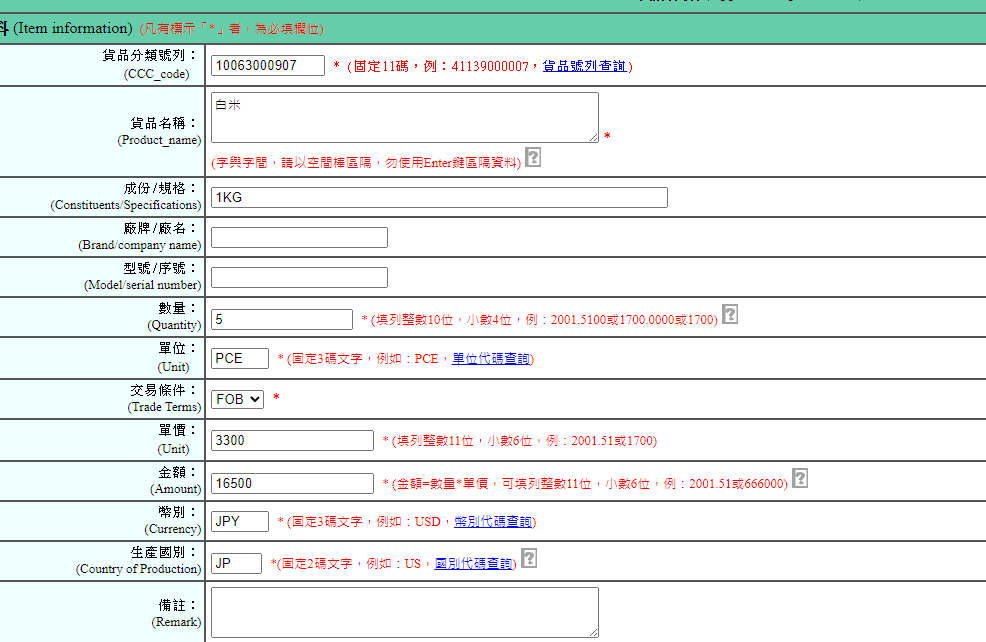
Task: Click the 交易條件 (Trade Terms) label
Action: [165, 398]
